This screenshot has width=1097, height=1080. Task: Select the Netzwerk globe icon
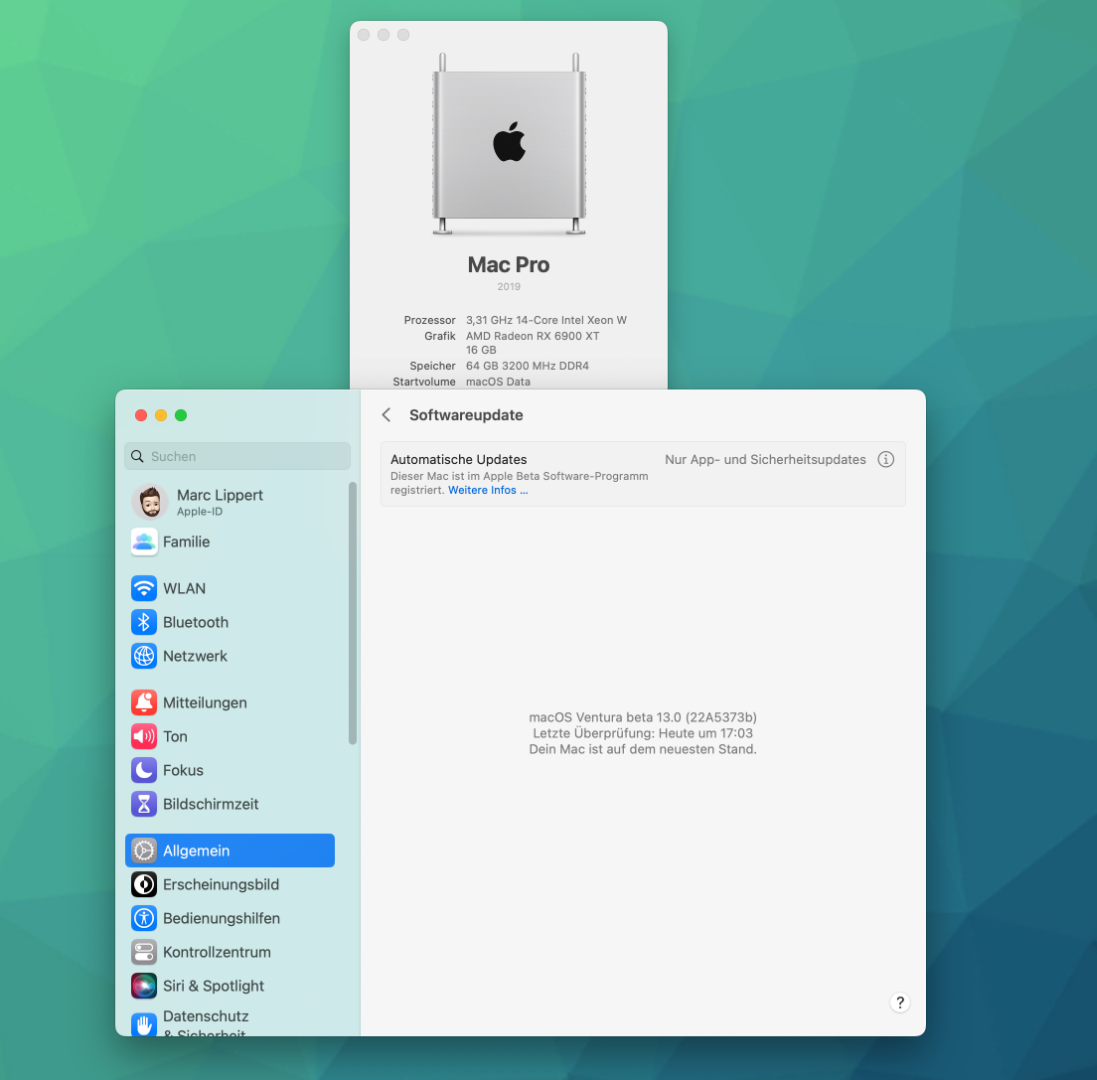click(143, 656)
